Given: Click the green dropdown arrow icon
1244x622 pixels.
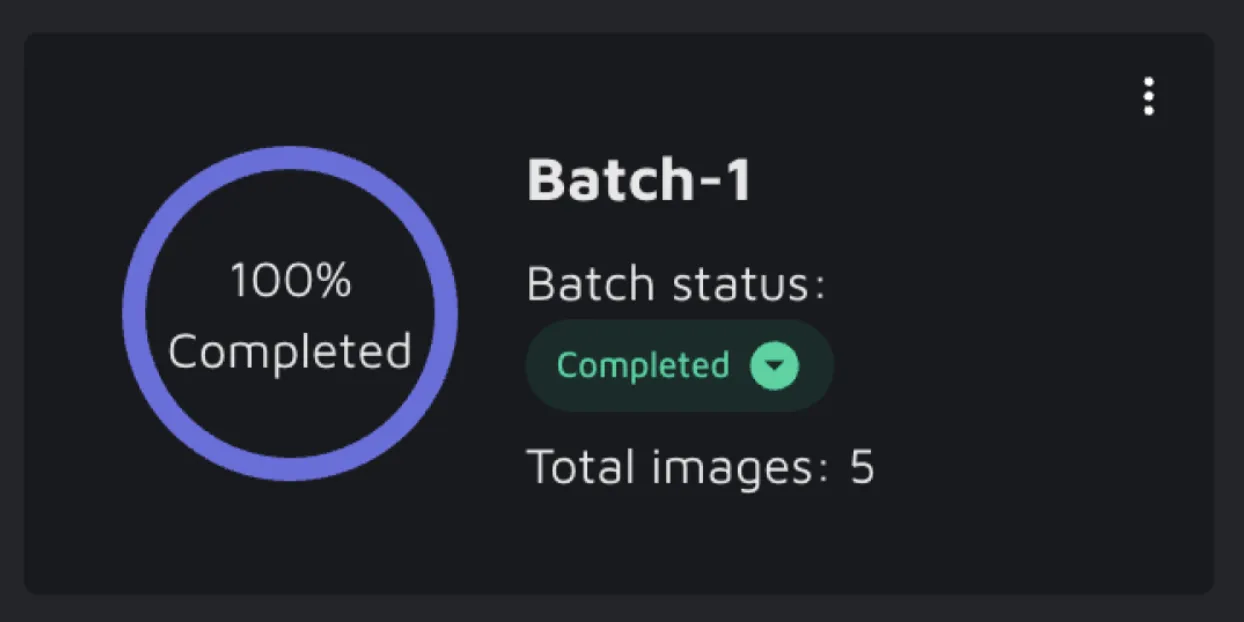Looking at the screenshot, I should coord(775,366).
